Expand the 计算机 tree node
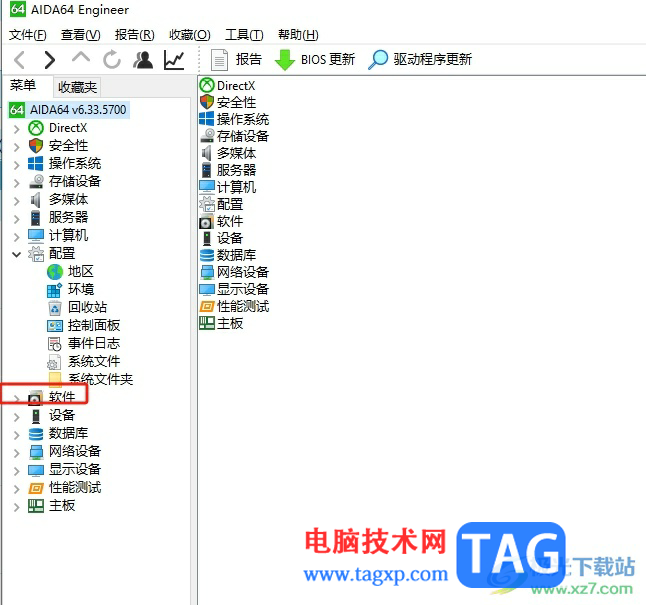The height and width of the screenshot is (605, 646). tap(16, 237)
